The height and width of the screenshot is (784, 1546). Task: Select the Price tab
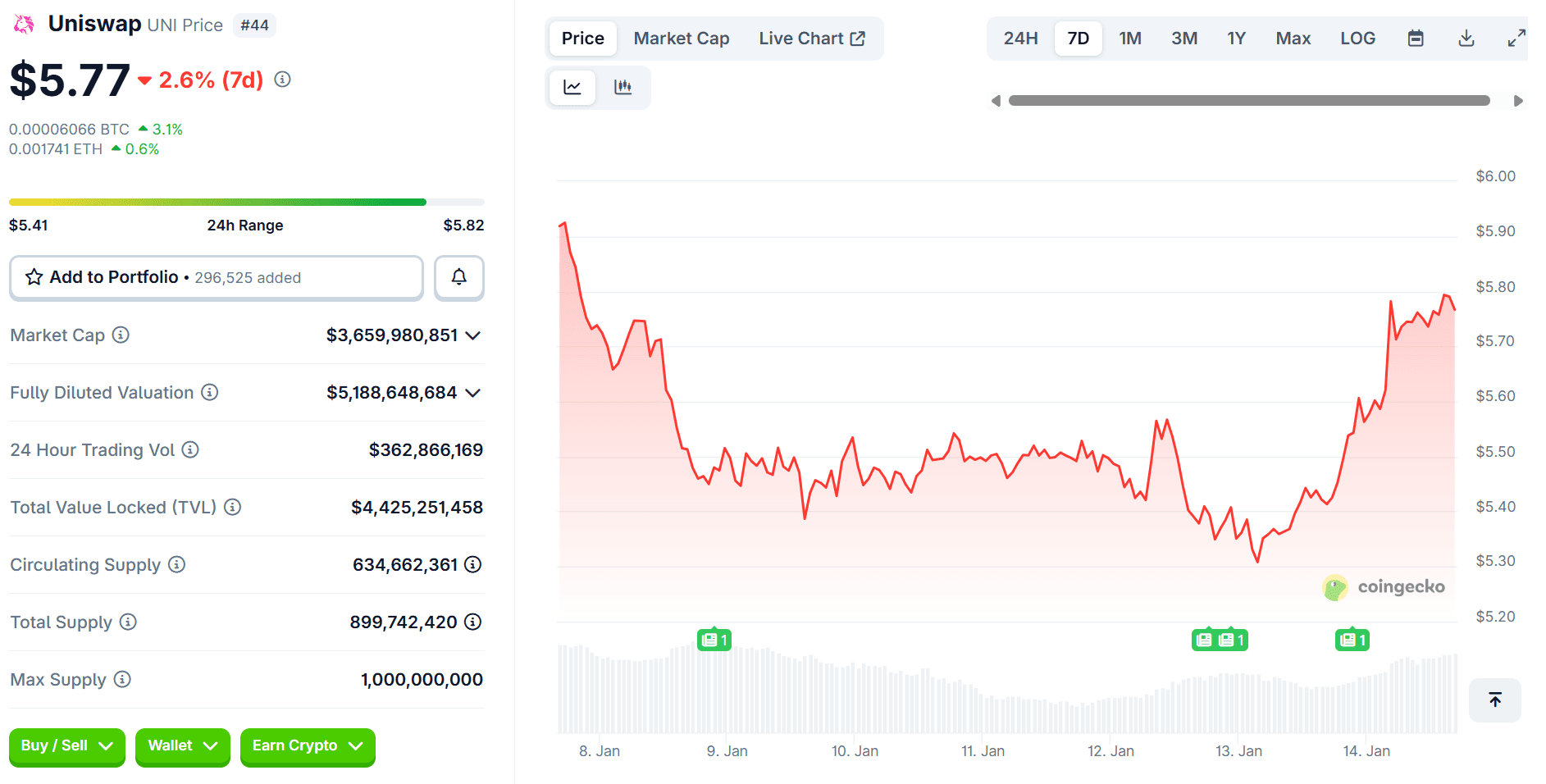582,39
